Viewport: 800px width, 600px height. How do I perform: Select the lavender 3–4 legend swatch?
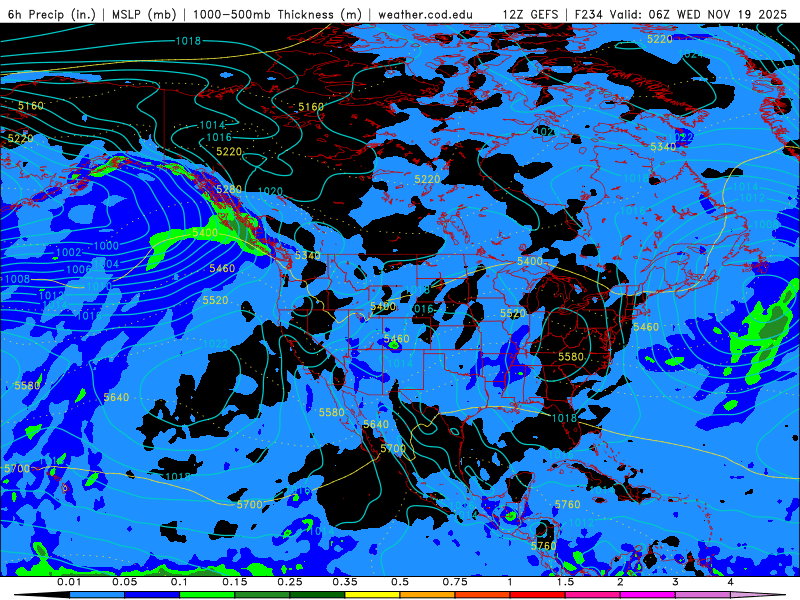pos(703,595)
